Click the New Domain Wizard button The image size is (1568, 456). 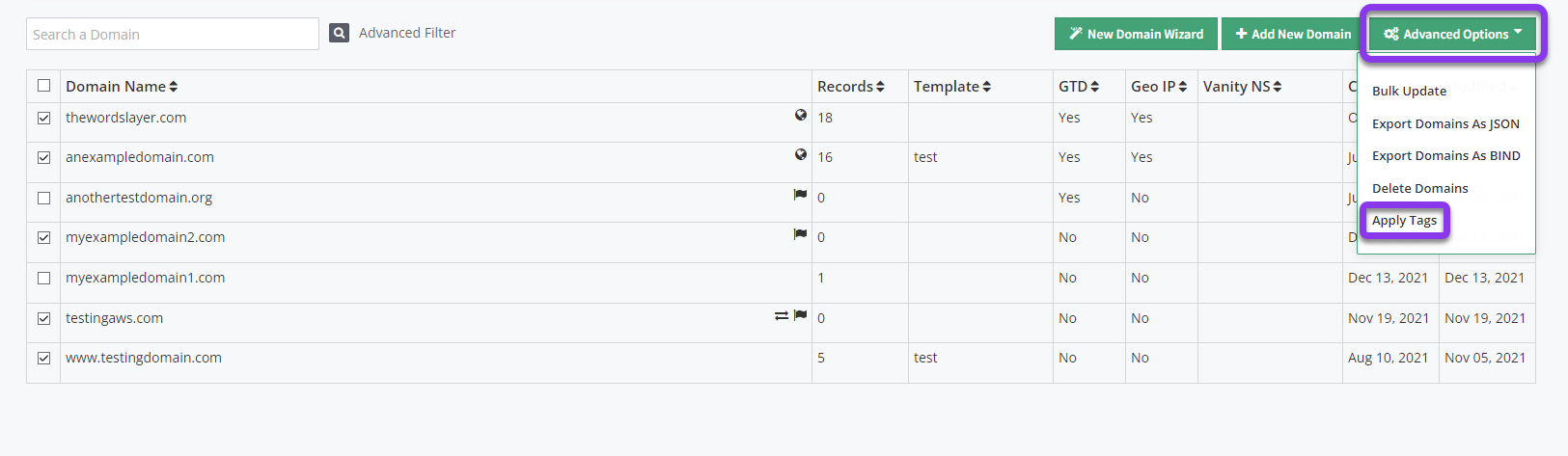(1136, 34)
